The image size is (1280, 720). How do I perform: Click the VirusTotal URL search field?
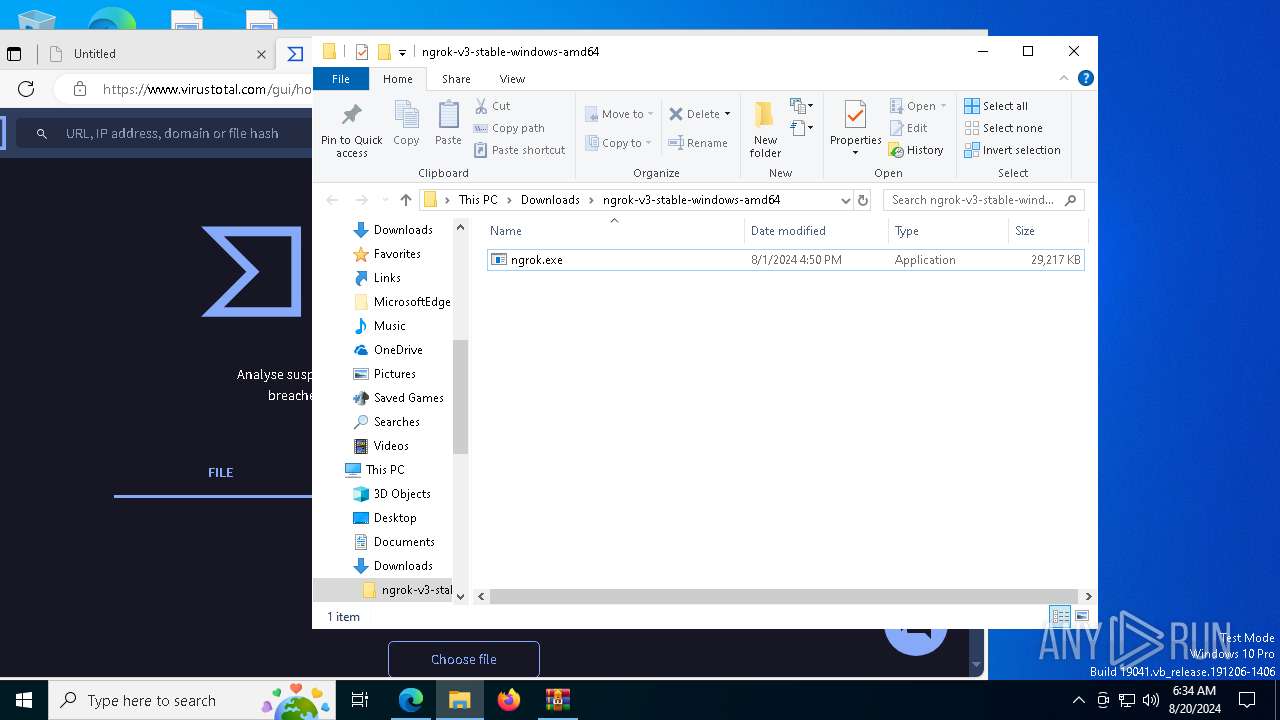pos(165,133)
